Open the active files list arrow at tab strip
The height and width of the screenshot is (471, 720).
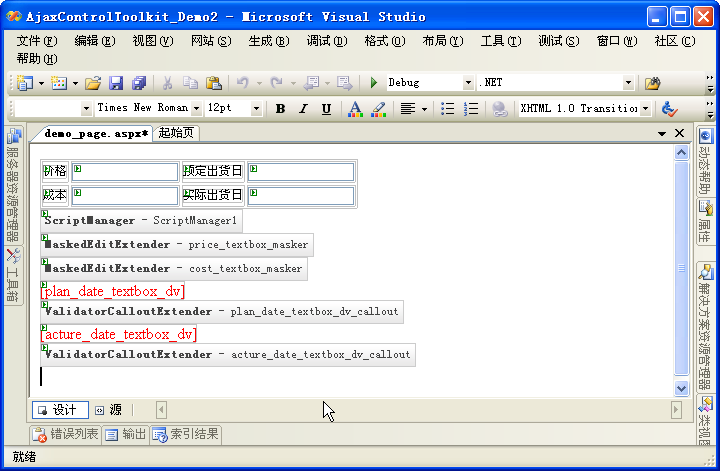[662, 134]
